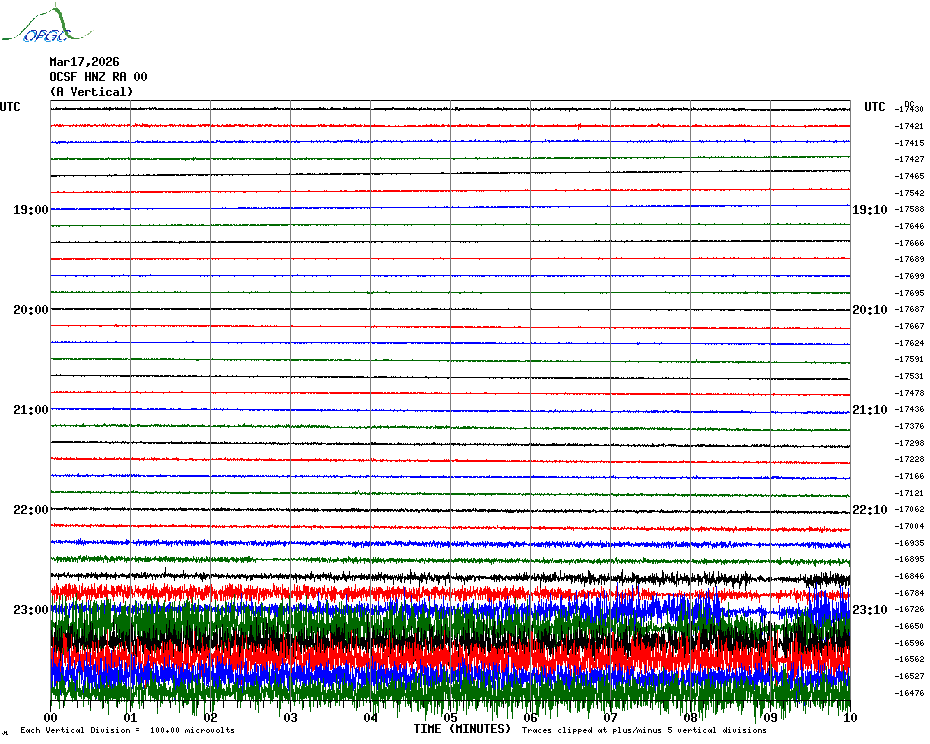Click the DC offset value -17415
The width and height of the screenshot is (930, 744).
point(909,143)
